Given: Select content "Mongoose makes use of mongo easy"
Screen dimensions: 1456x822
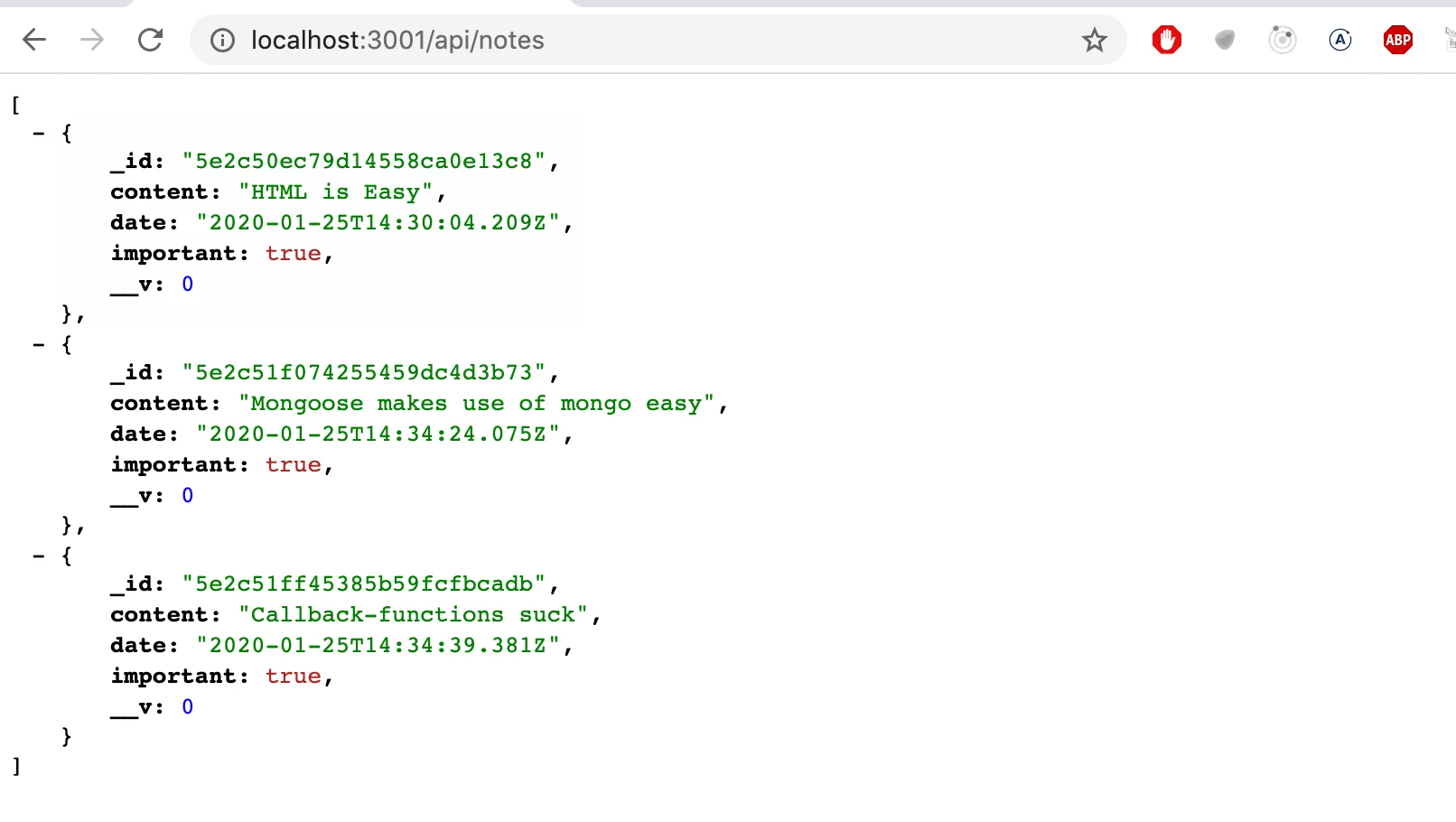Looking at the screenshot, I should pyautogui.click(x=477, y=403).
